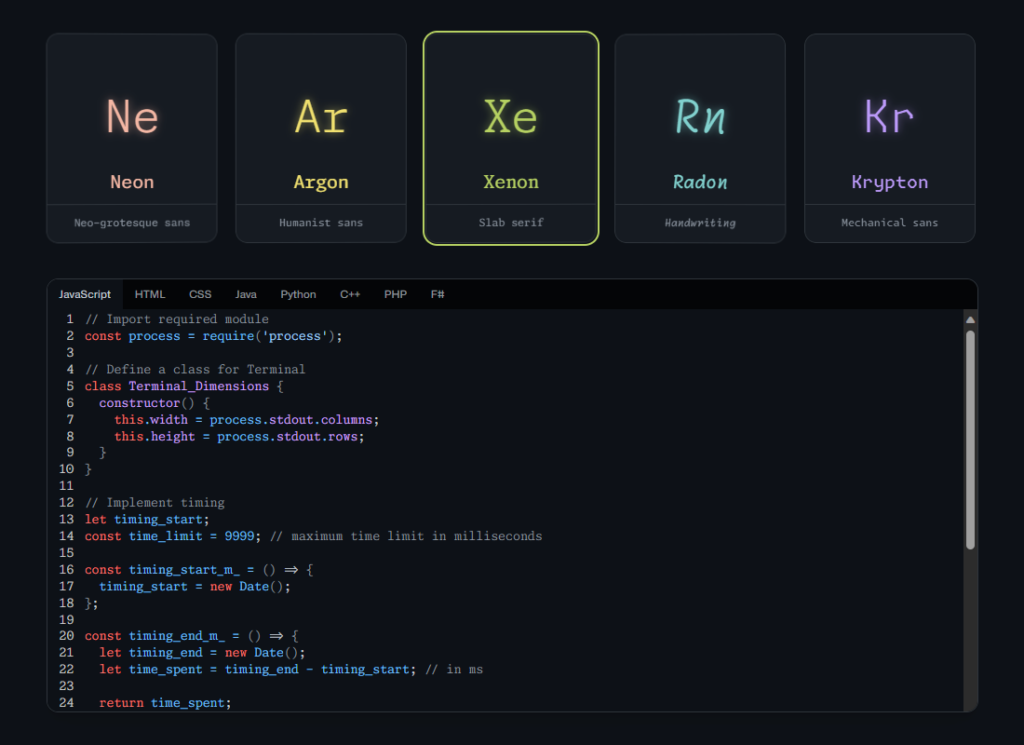Open the HTML code tab
This screenshot has height=745, width=1024.
pos(150,294)
